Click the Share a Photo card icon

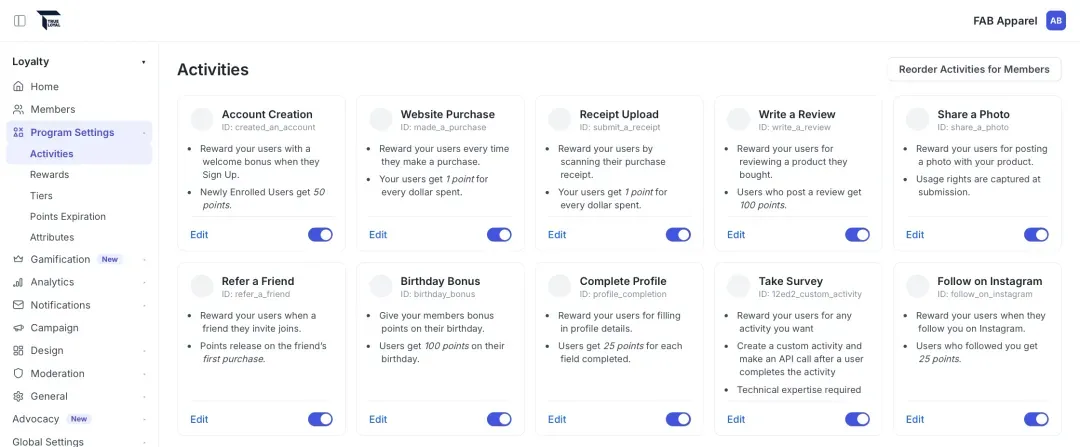(917, 119)
